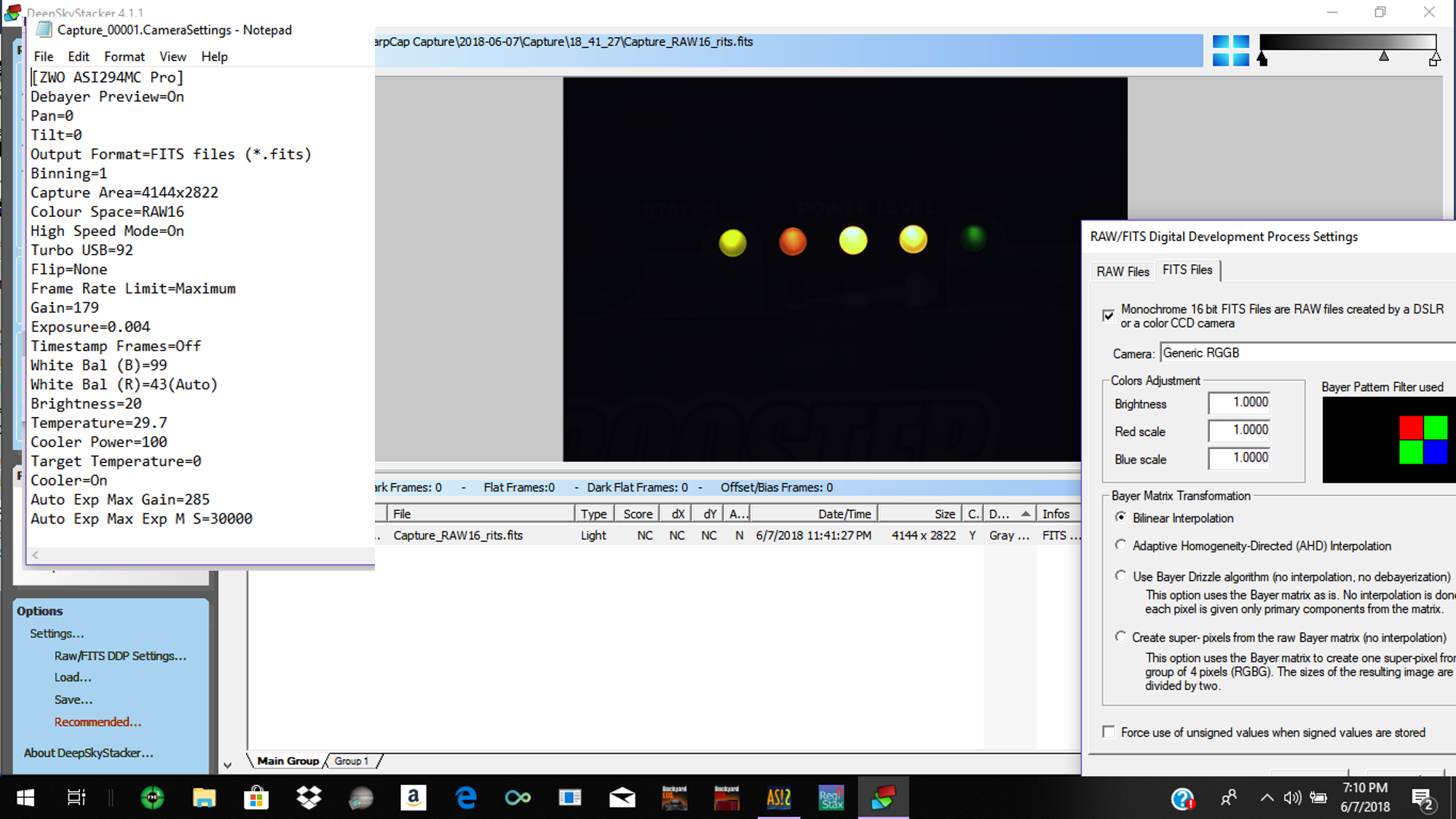Click Load... in Options panel
This screenshot has height=819, width=1456.
pyautogui.click(x=73, y=677)
